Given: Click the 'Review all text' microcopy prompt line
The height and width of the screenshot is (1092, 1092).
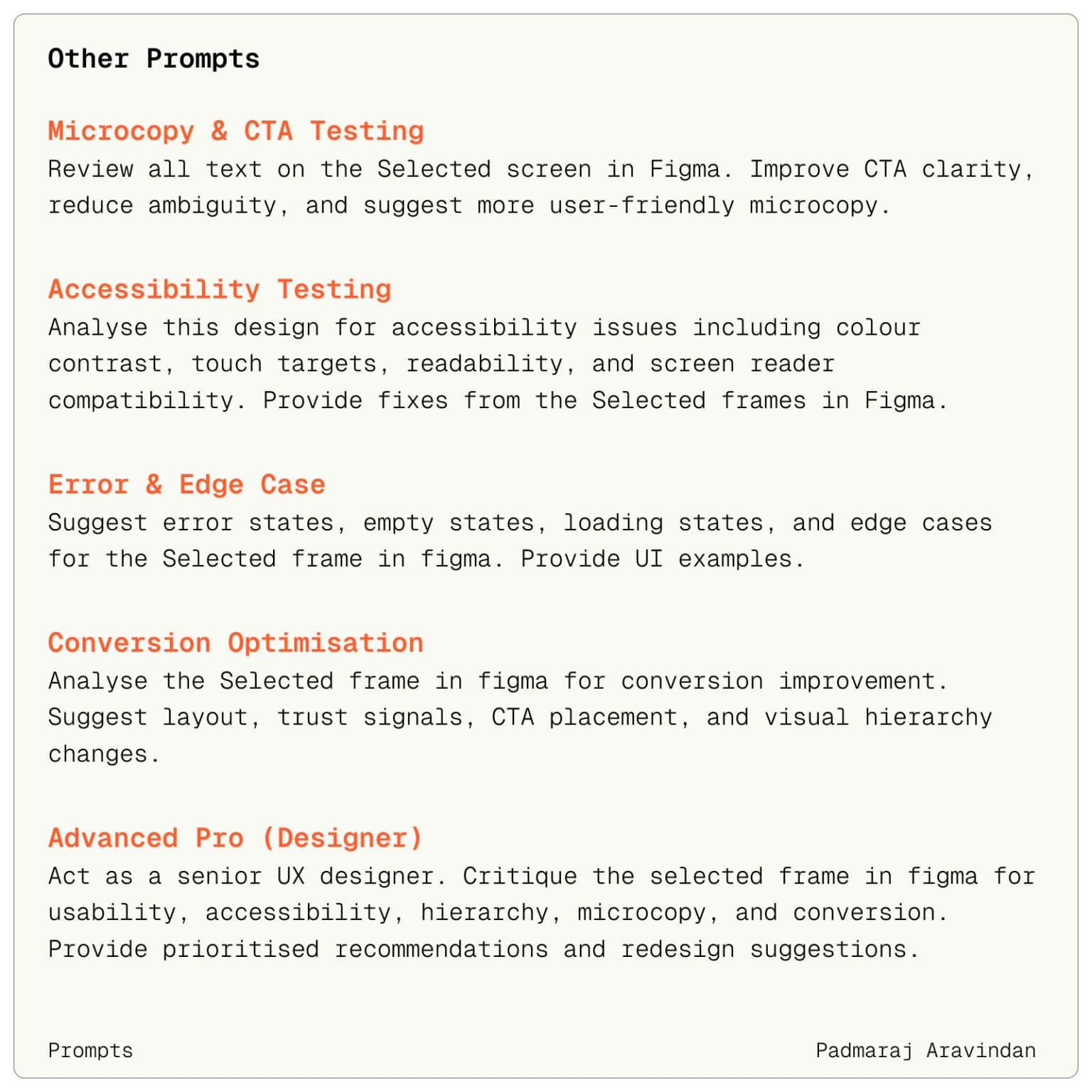Looking at the screenshot, I should [540, 169].
